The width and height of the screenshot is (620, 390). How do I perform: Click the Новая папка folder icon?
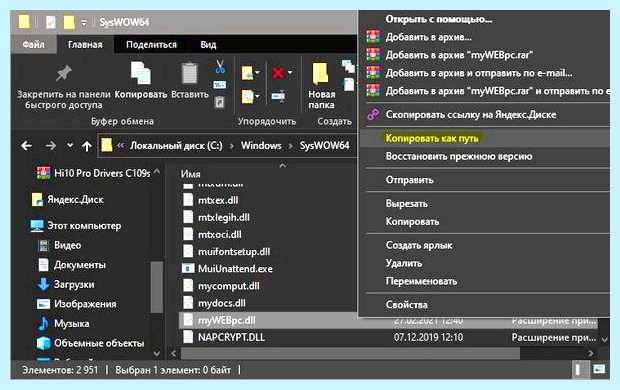[x=321, y=74]
